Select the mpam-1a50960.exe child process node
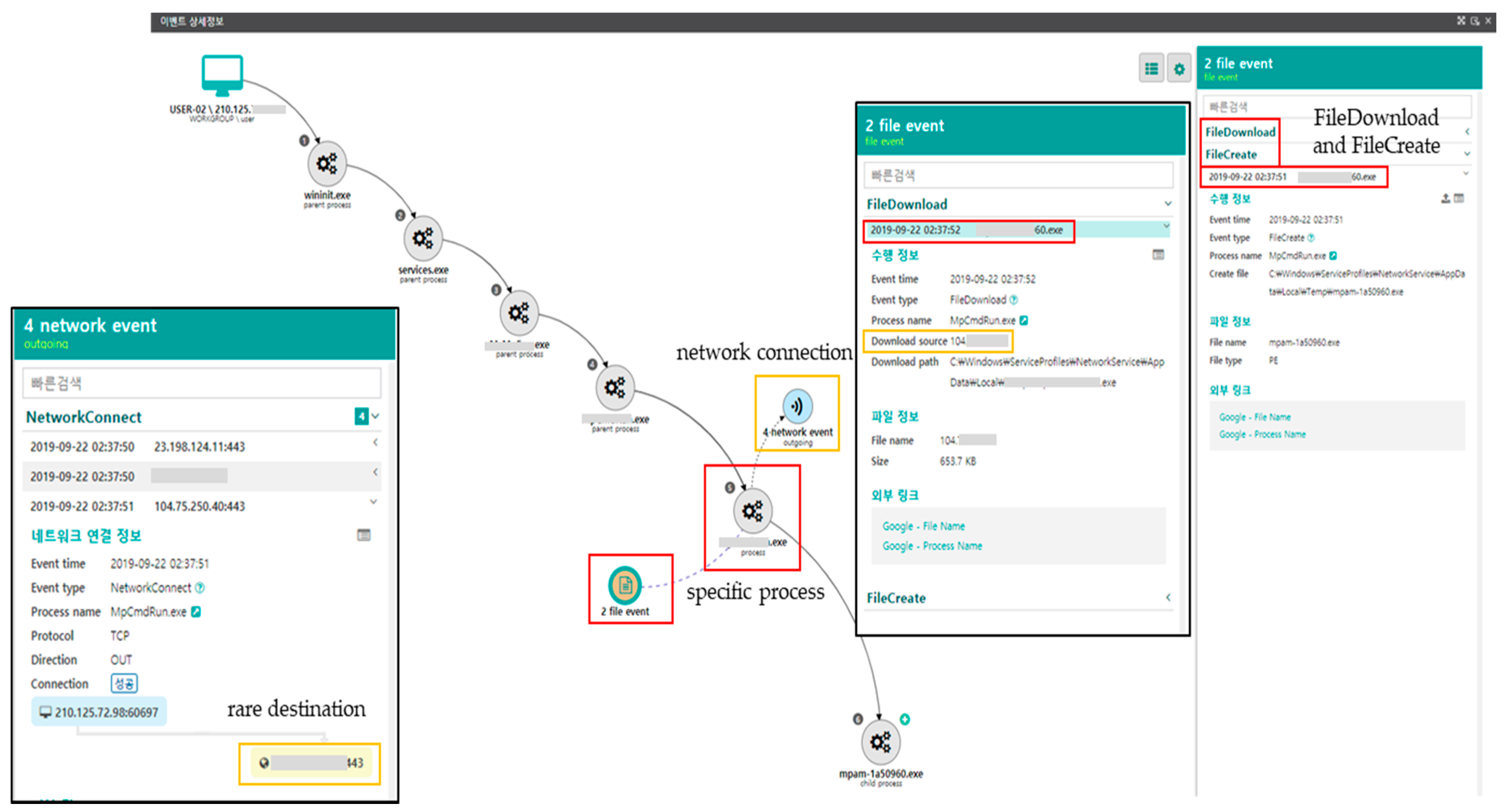 pyautogui.click(x=880, y=742)
